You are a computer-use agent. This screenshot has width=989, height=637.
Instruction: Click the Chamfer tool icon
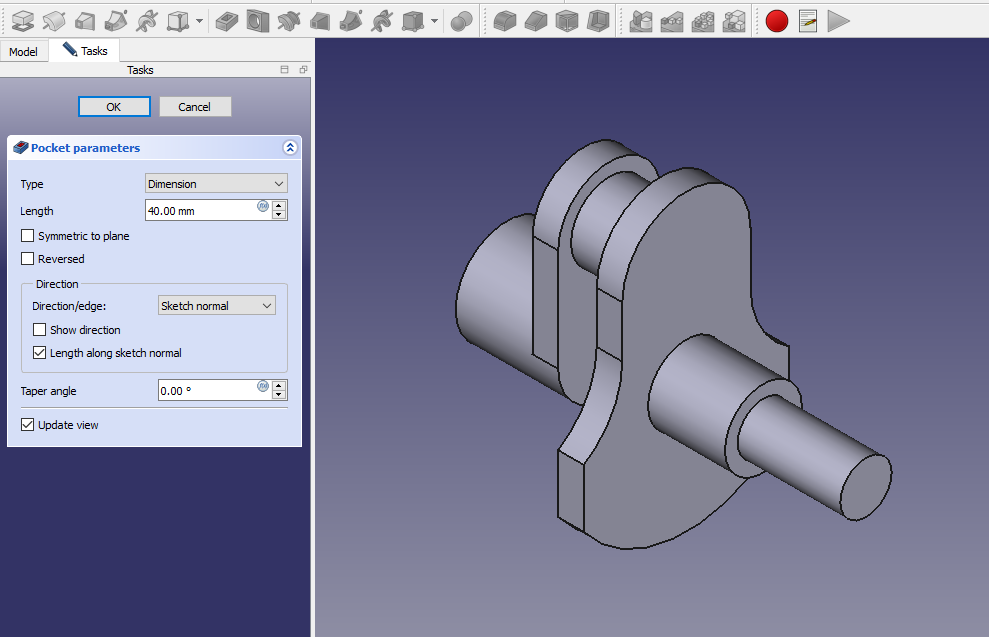point(536,20)
